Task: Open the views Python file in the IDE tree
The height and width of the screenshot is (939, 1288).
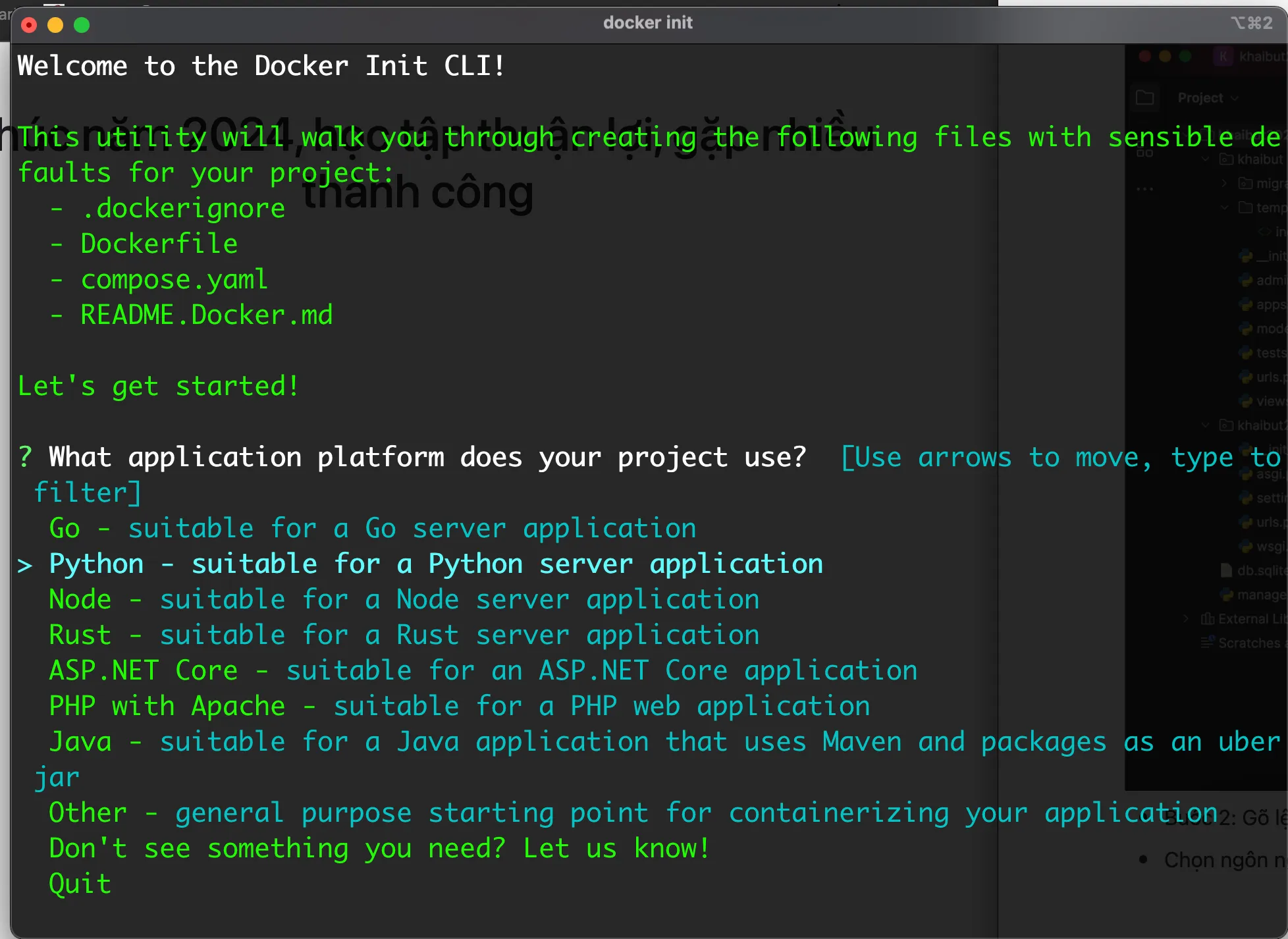Action: point(1263,401)
